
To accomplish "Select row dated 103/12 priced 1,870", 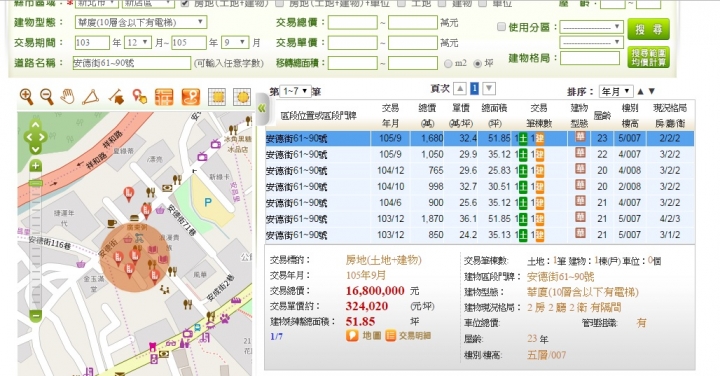I will coord(480,219).
